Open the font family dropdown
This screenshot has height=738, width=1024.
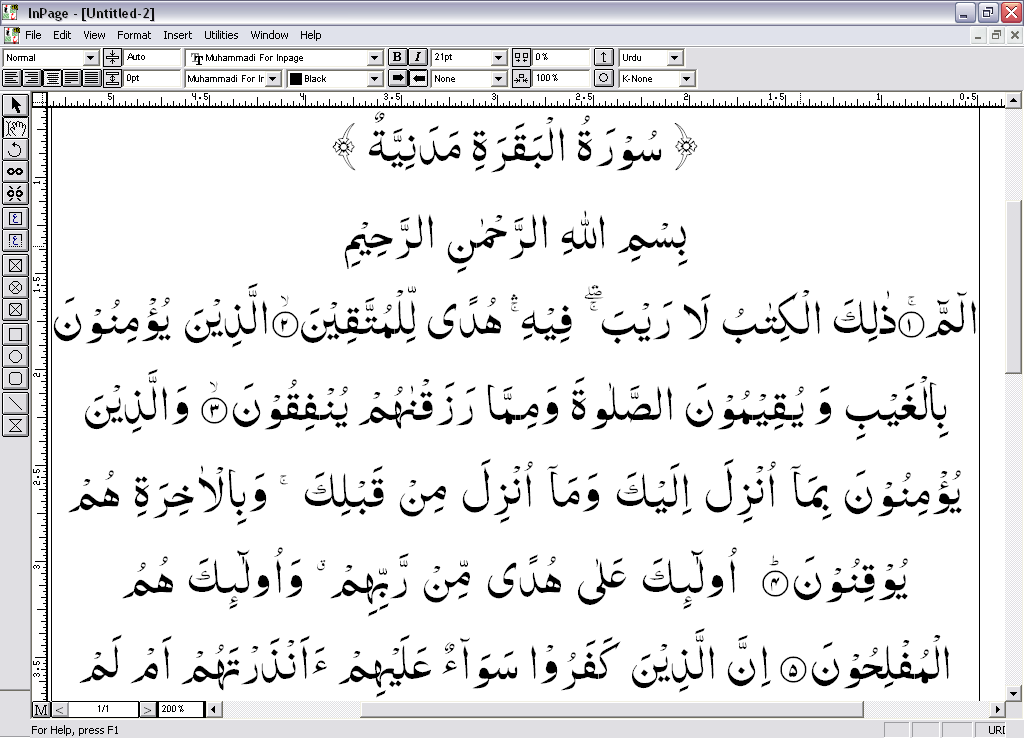pyautogui.click(x=373, y=57)
